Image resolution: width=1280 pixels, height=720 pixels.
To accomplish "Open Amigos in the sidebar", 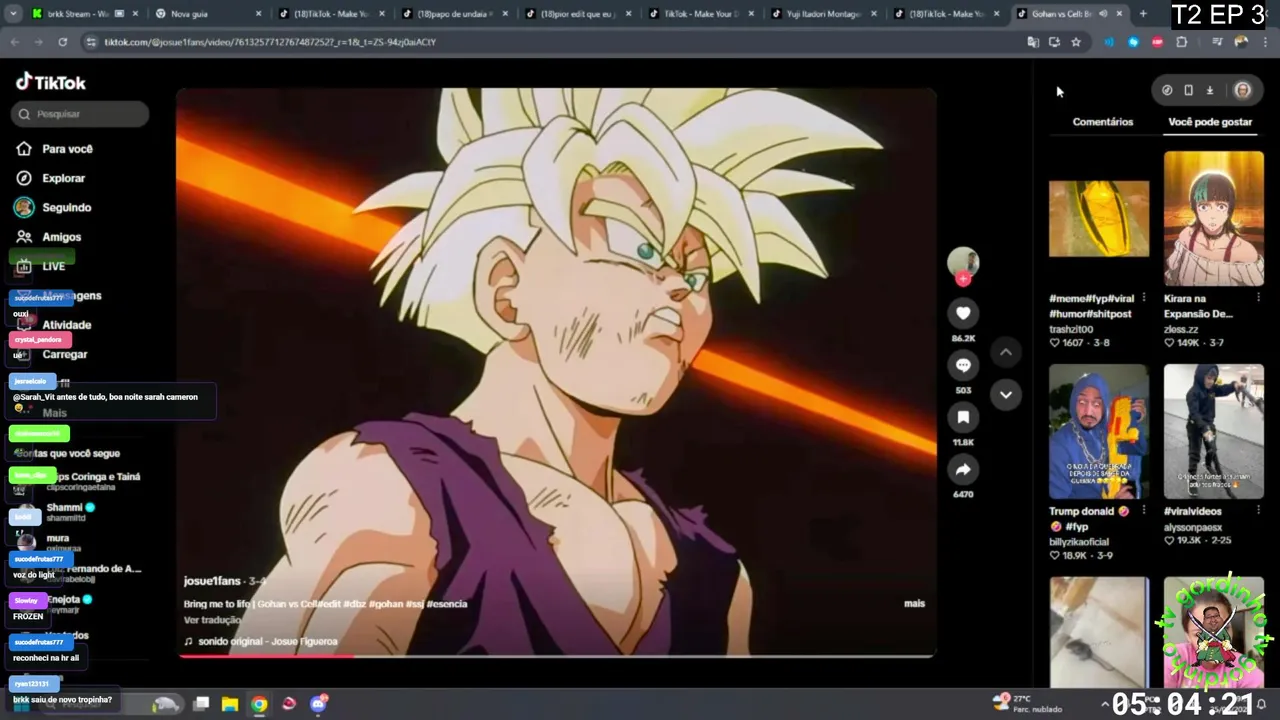I will (61, 237).
